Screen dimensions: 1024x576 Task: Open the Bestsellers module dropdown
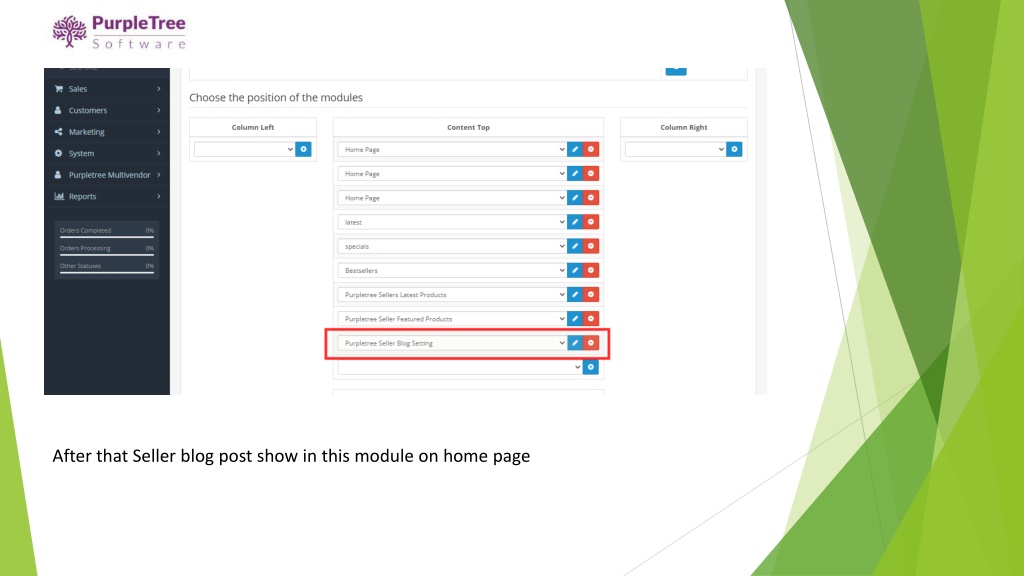click(x=452, y=270)
